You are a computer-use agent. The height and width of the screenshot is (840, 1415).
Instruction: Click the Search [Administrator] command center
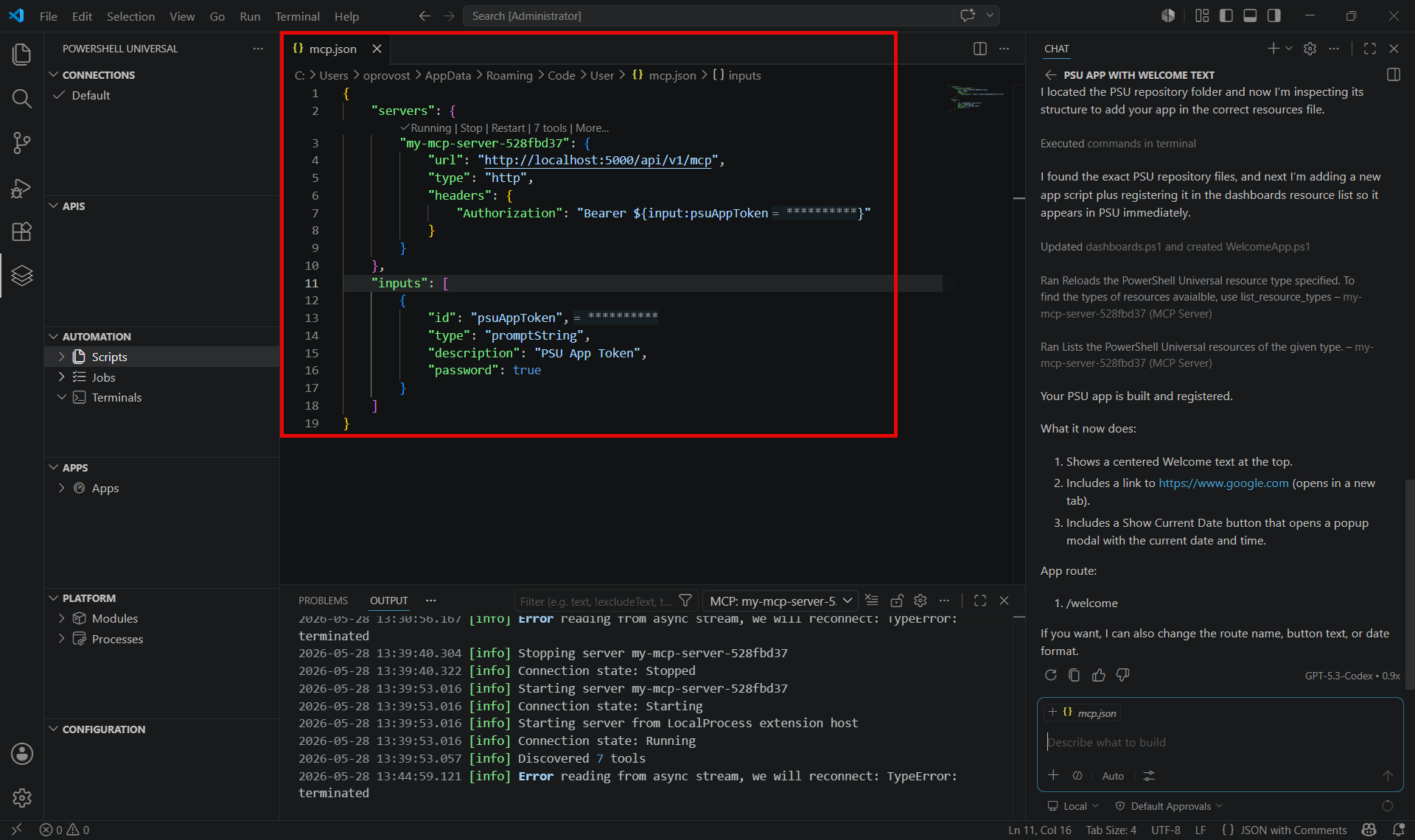pos(708,15)
